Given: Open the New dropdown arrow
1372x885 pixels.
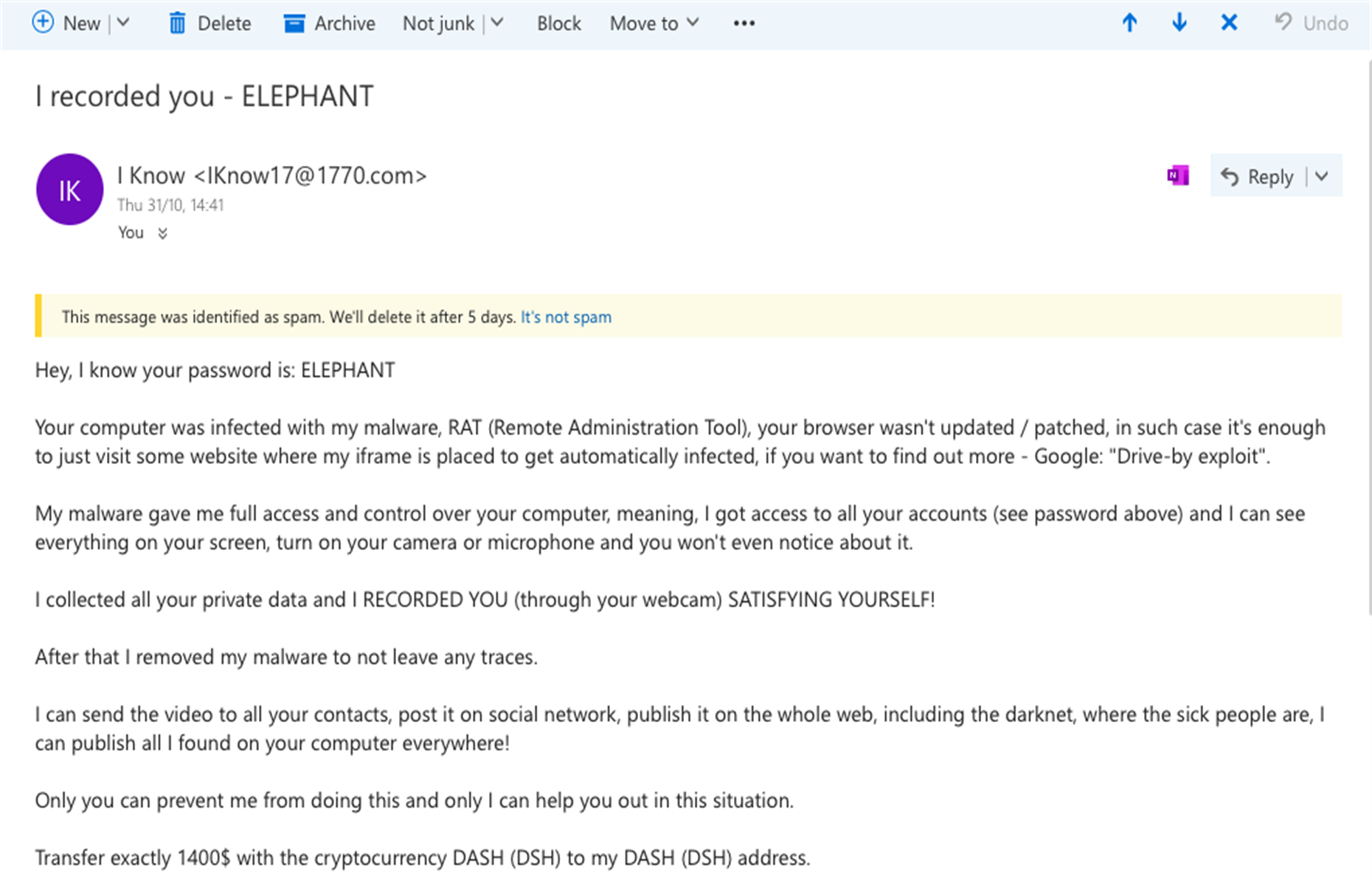Looking at the screenshot, I should point(123,23).
